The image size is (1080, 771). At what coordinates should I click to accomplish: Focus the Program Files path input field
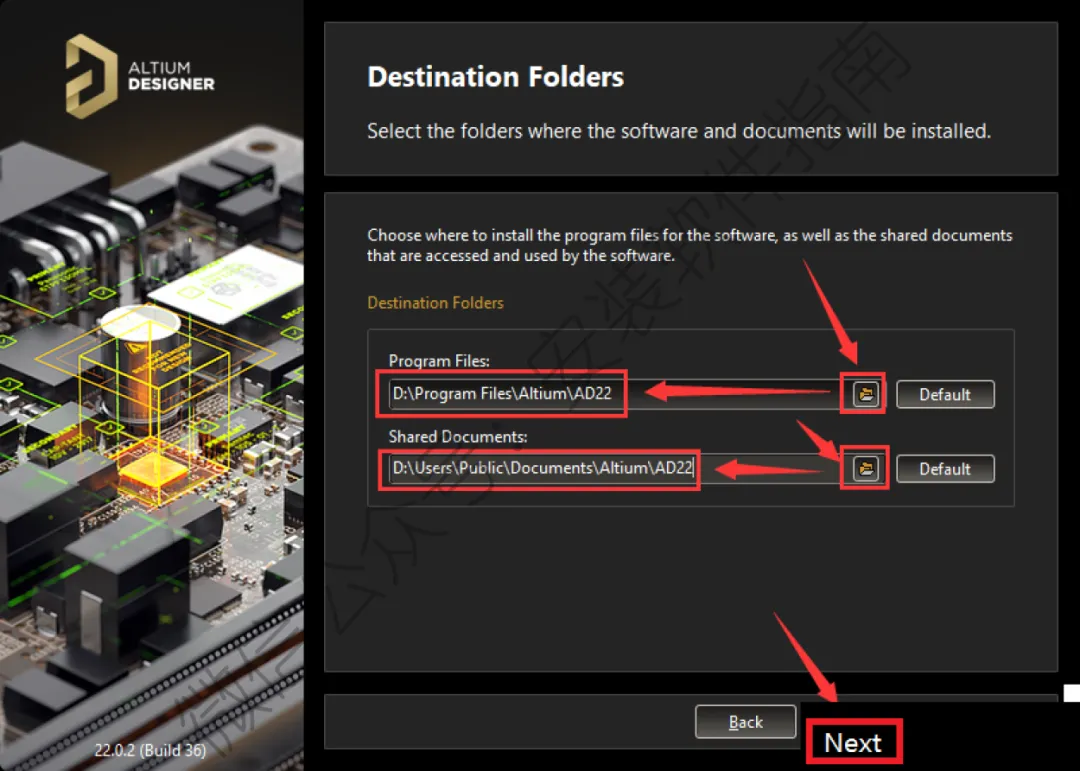click(614, 394)
